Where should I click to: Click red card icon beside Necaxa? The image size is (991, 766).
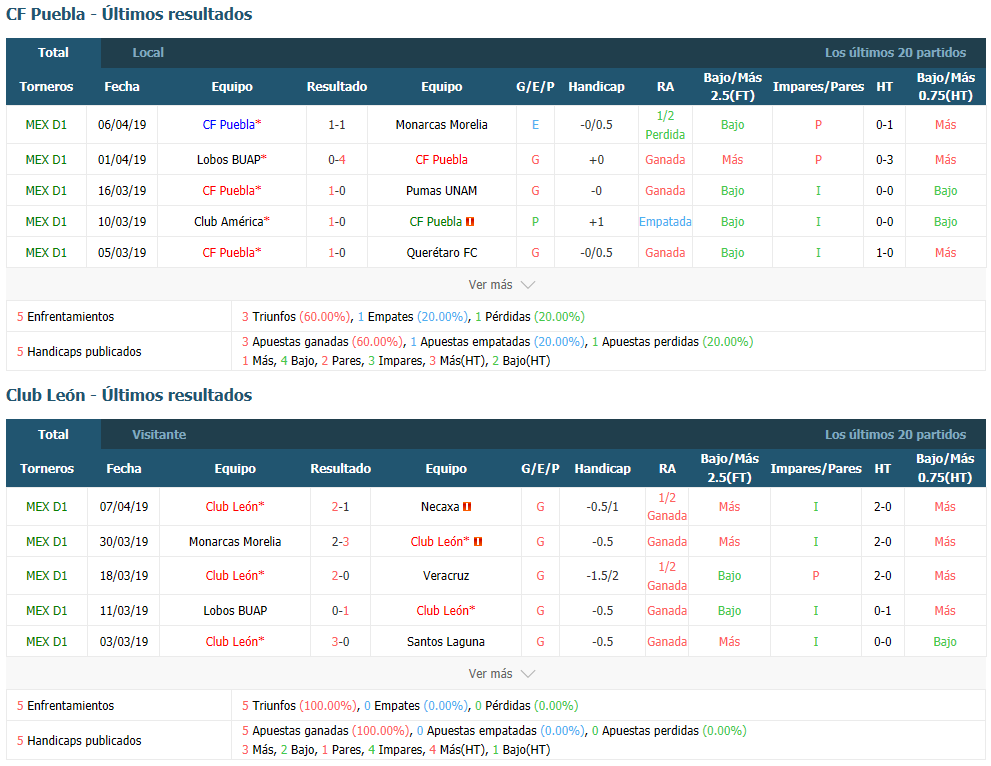(467, 507)
